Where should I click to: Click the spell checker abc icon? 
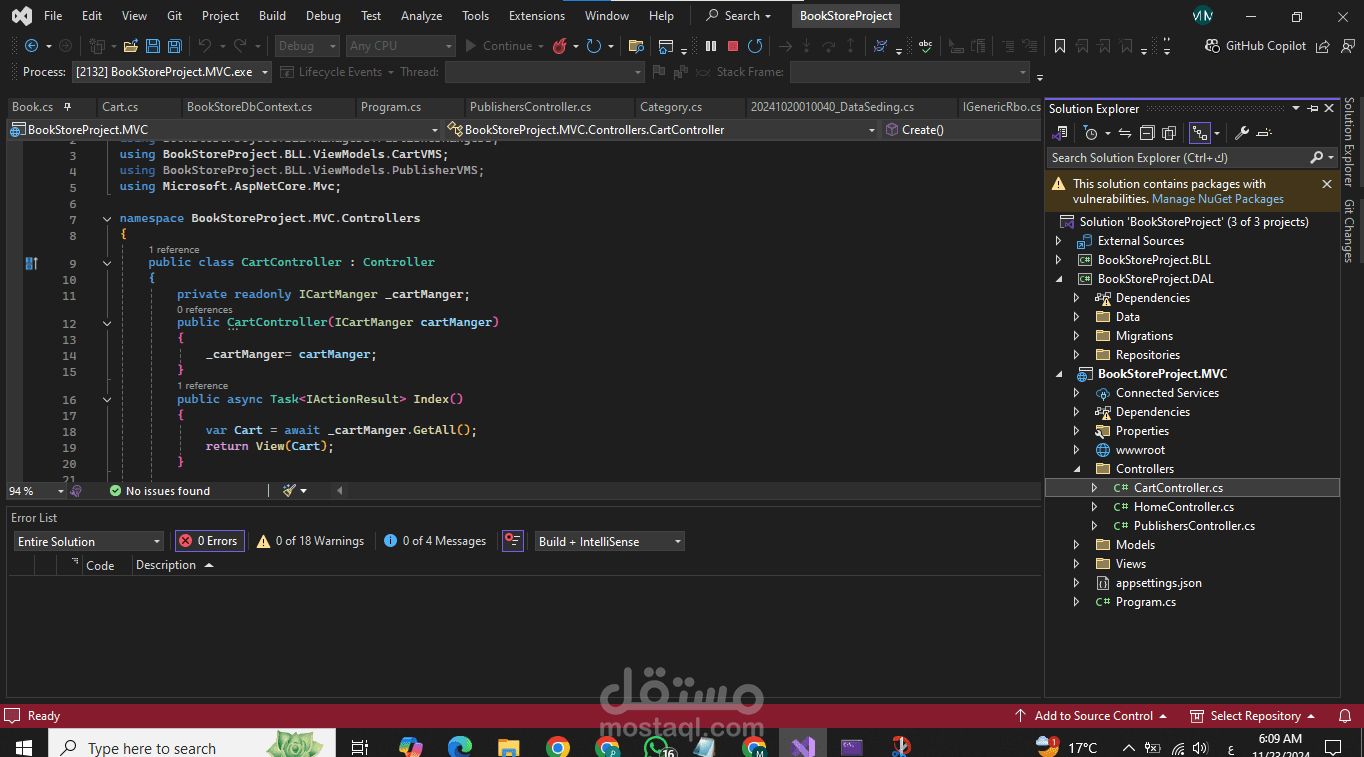(926, 46)
